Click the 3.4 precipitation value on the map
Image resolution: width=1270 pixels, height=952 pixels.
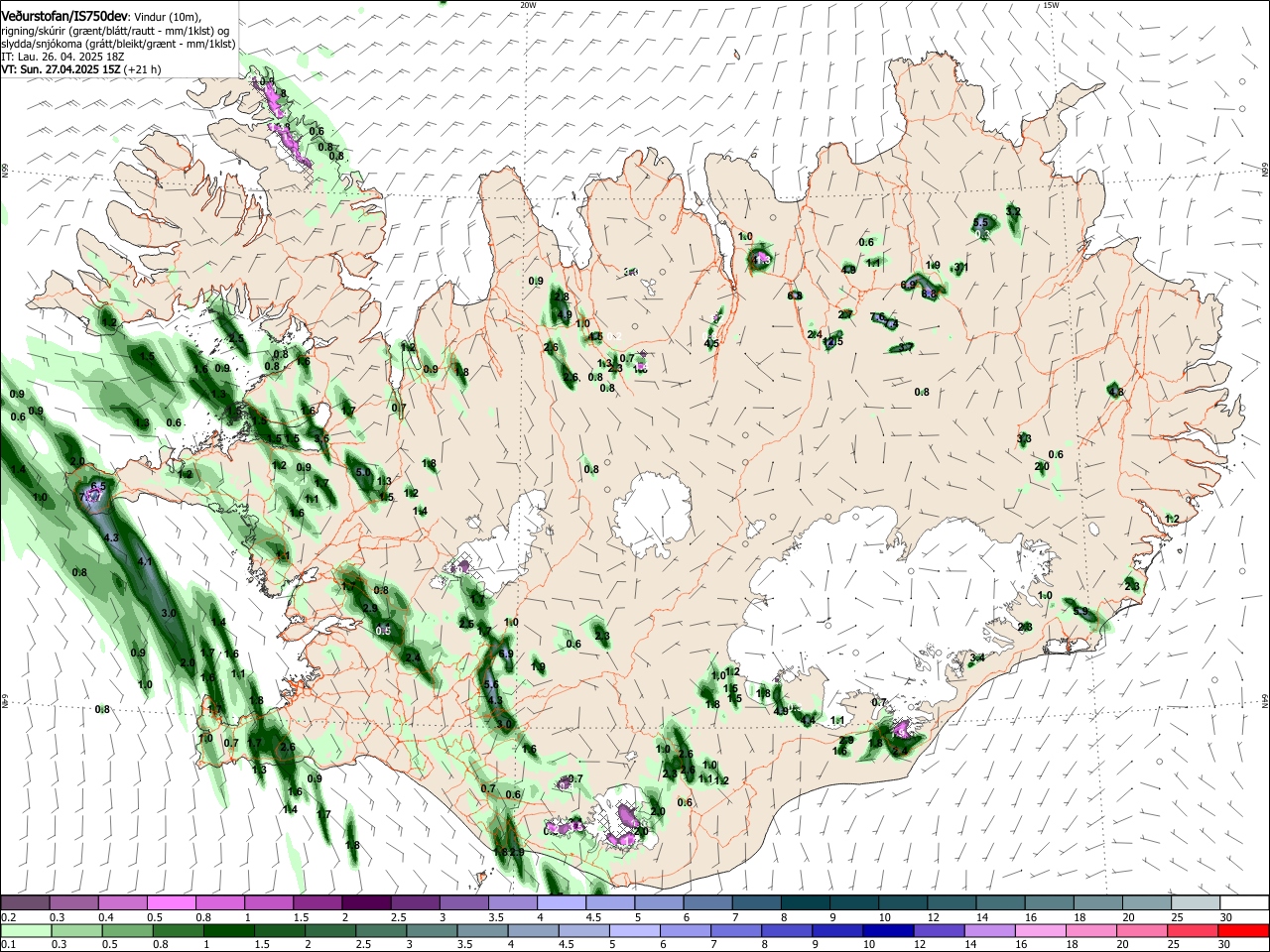976,657
